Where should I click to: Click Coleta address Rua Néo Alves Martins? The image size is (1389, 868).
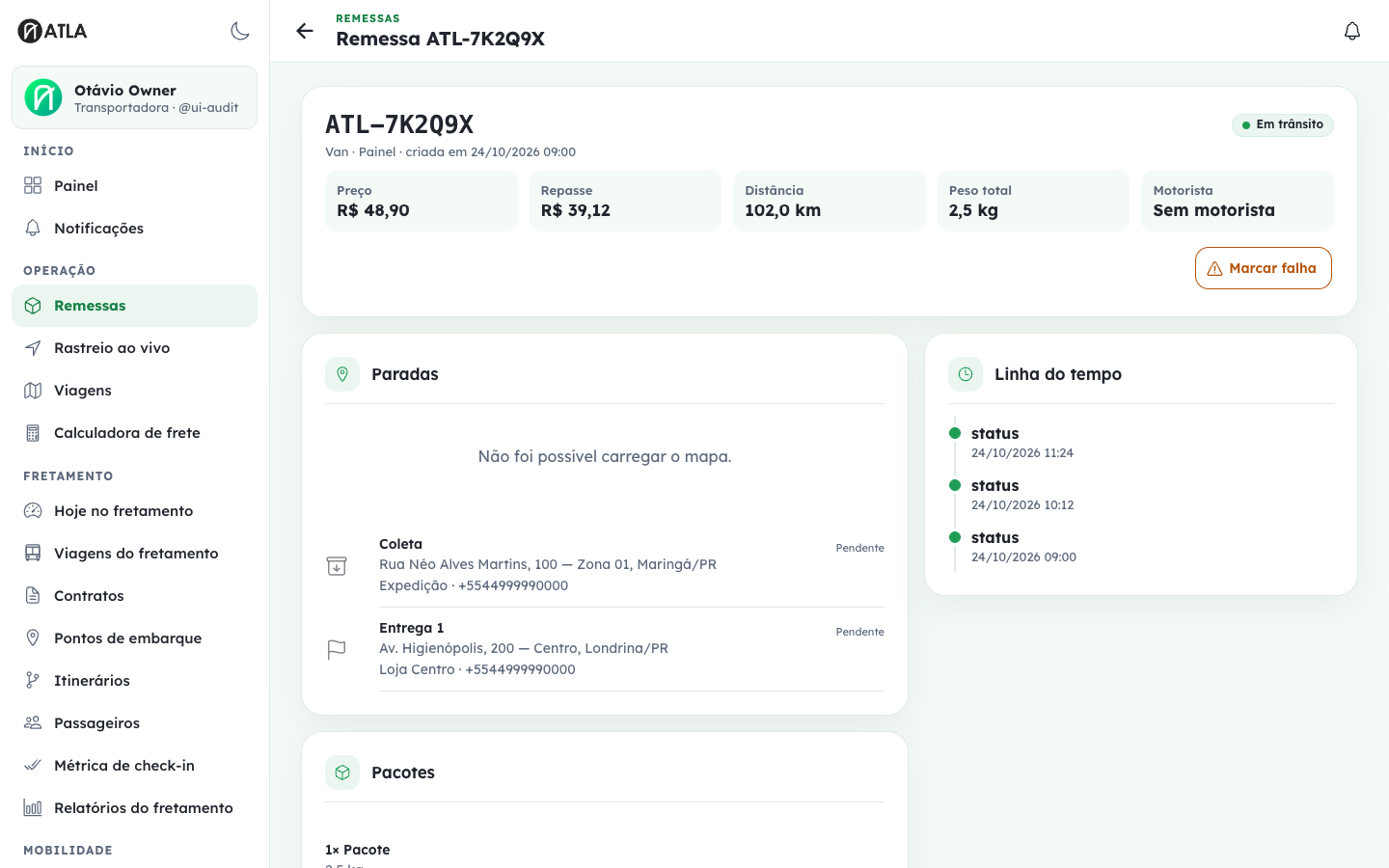pos(548,564)
